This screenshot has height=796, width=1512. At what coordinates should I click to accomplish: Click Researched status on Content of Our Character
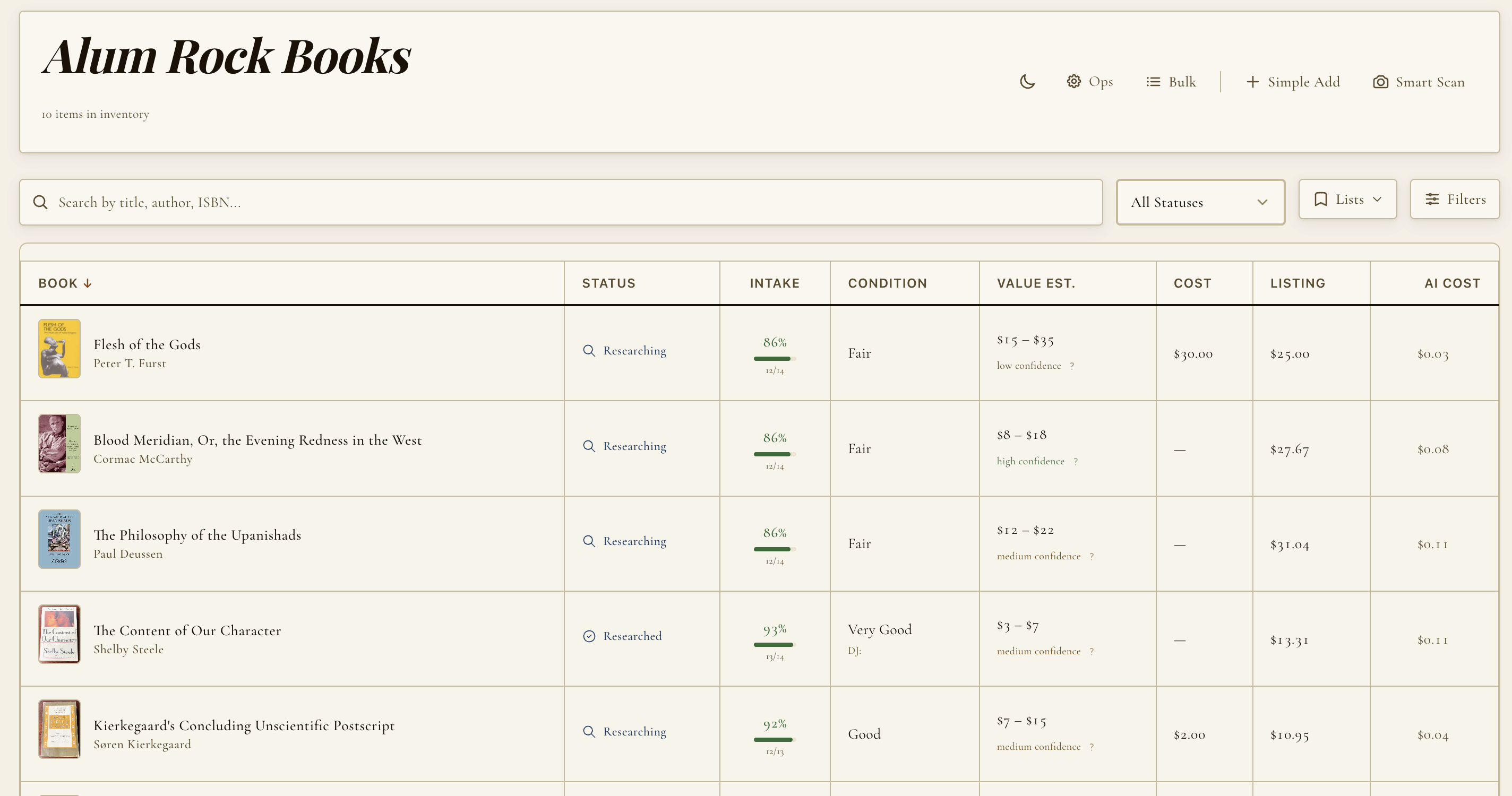pyautogui.click(x=632, y=636)
